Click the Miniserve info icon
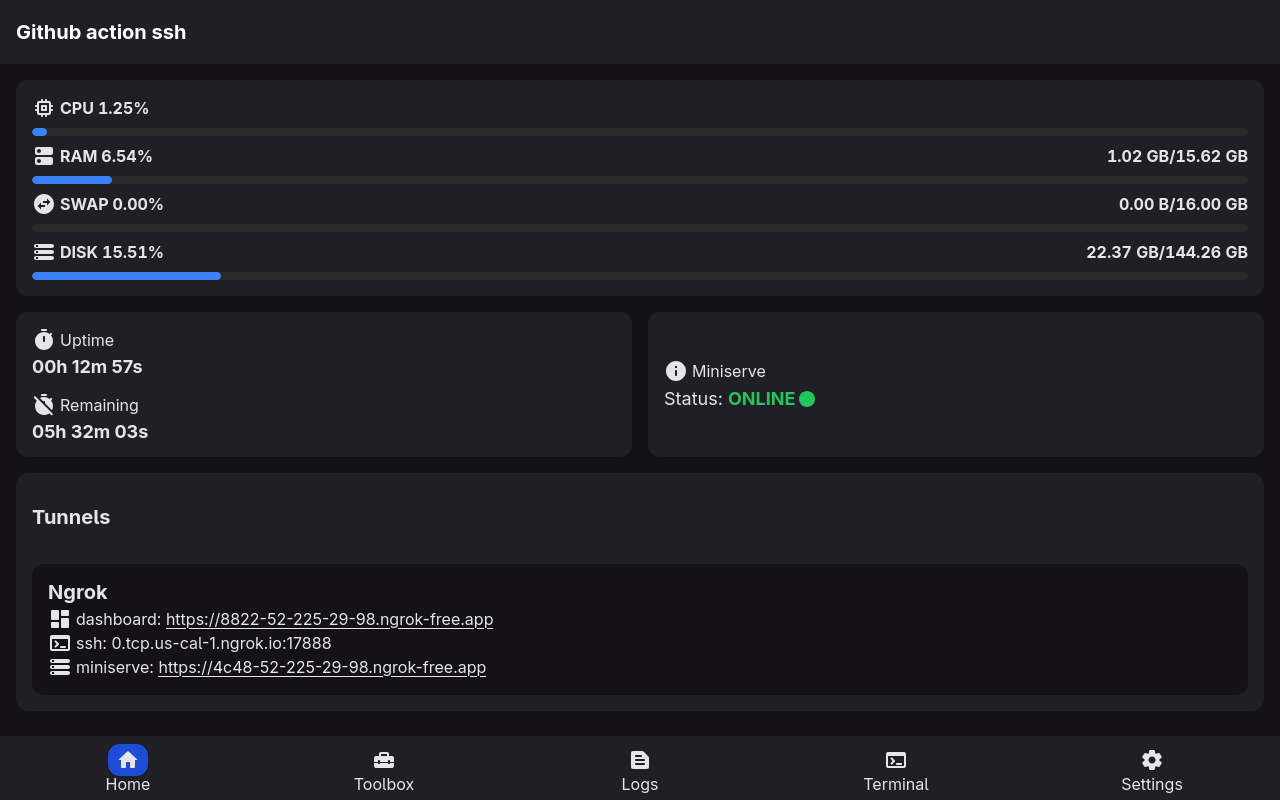 coord(675,370)
